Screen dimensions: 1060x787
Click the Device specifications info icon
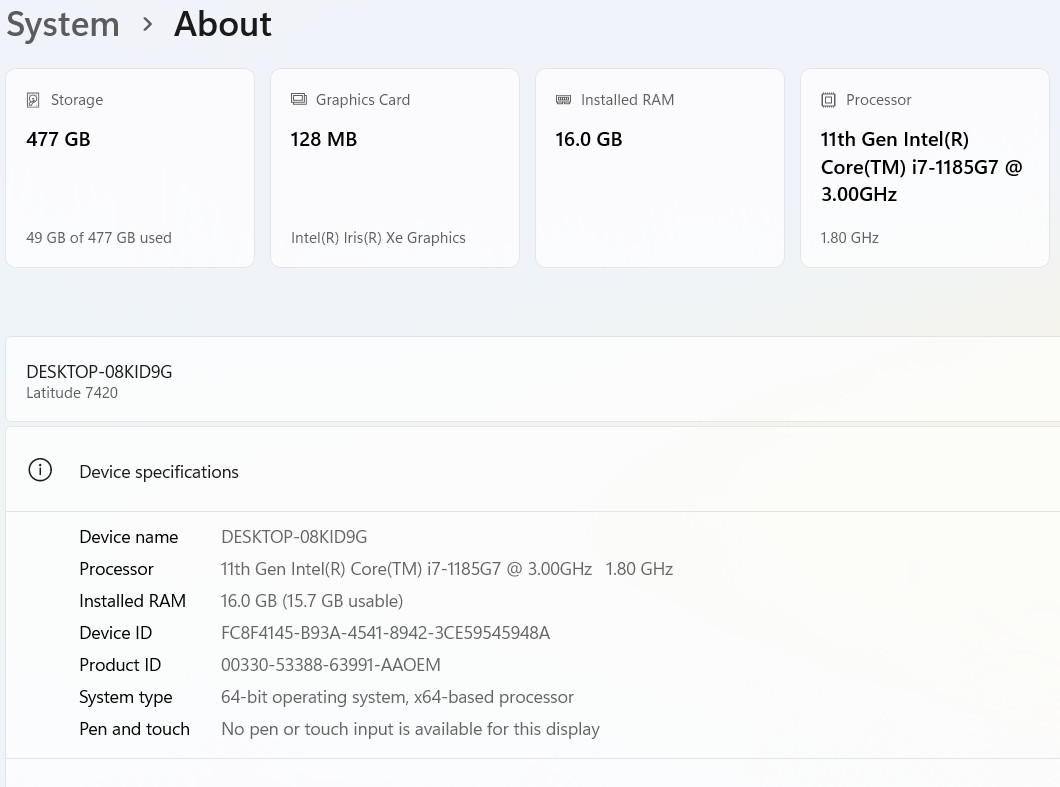pos(40,470)
